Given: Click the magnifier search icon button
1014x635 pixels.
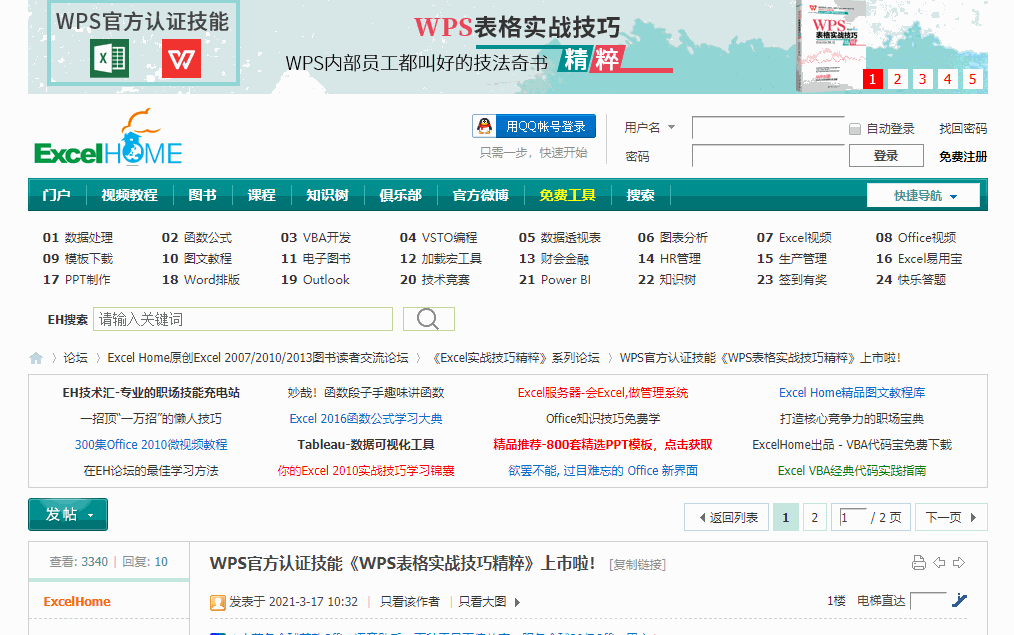Looking at the screenshot, I should (x=428, y=319).
